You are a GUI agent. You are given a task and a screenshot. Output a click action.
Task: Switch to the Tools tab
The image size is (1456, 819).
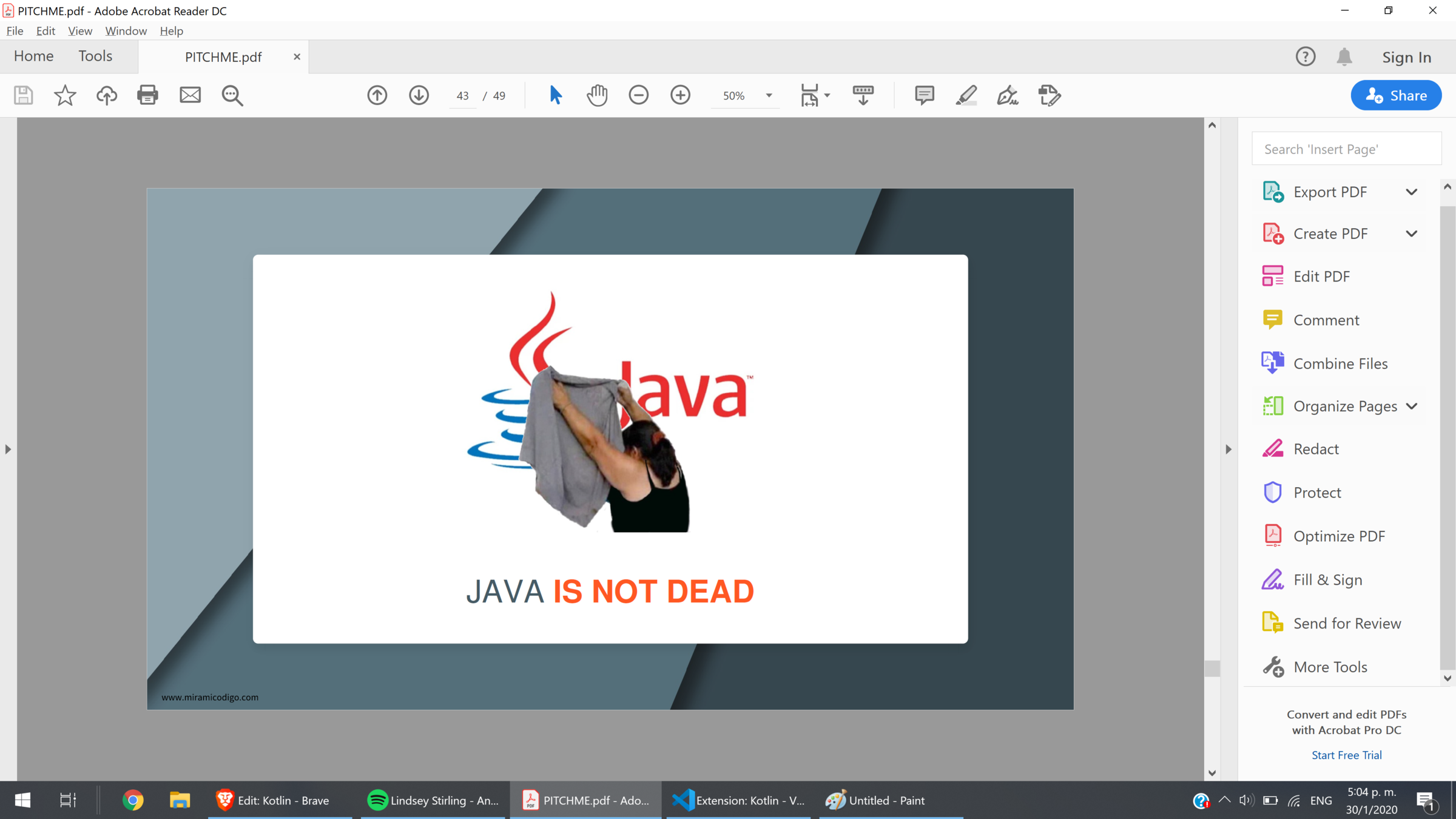[x=95, y=56]
